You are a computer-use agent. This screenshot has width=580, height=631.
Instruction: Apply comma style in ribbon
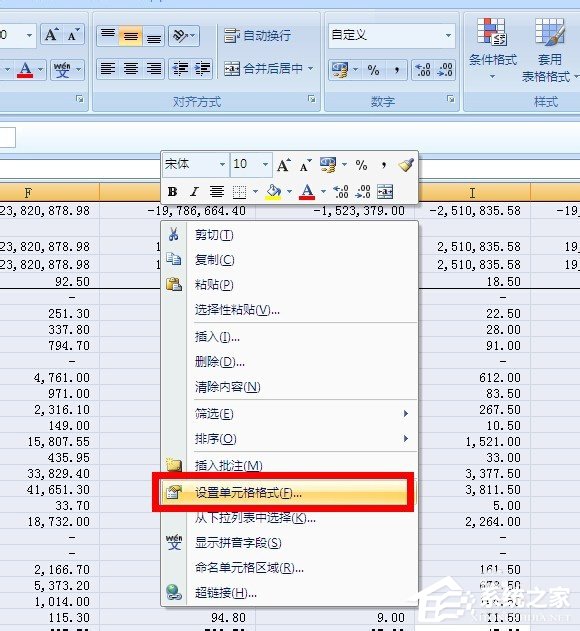click(396, 70)
